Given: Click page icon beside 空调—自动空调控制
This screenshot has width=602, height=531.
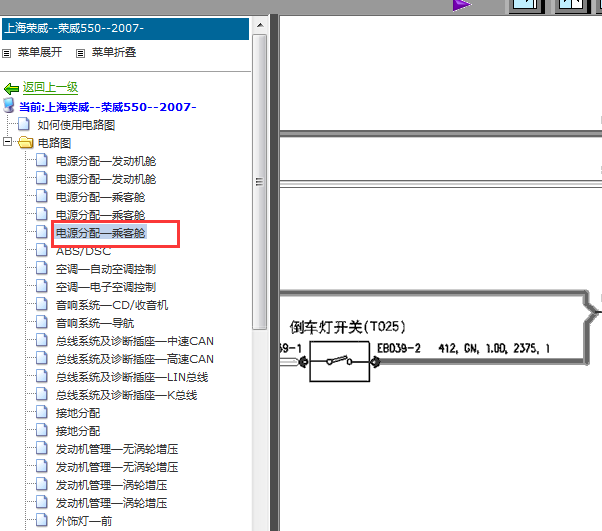Looking at the screenshot, I should click(42, 268).
